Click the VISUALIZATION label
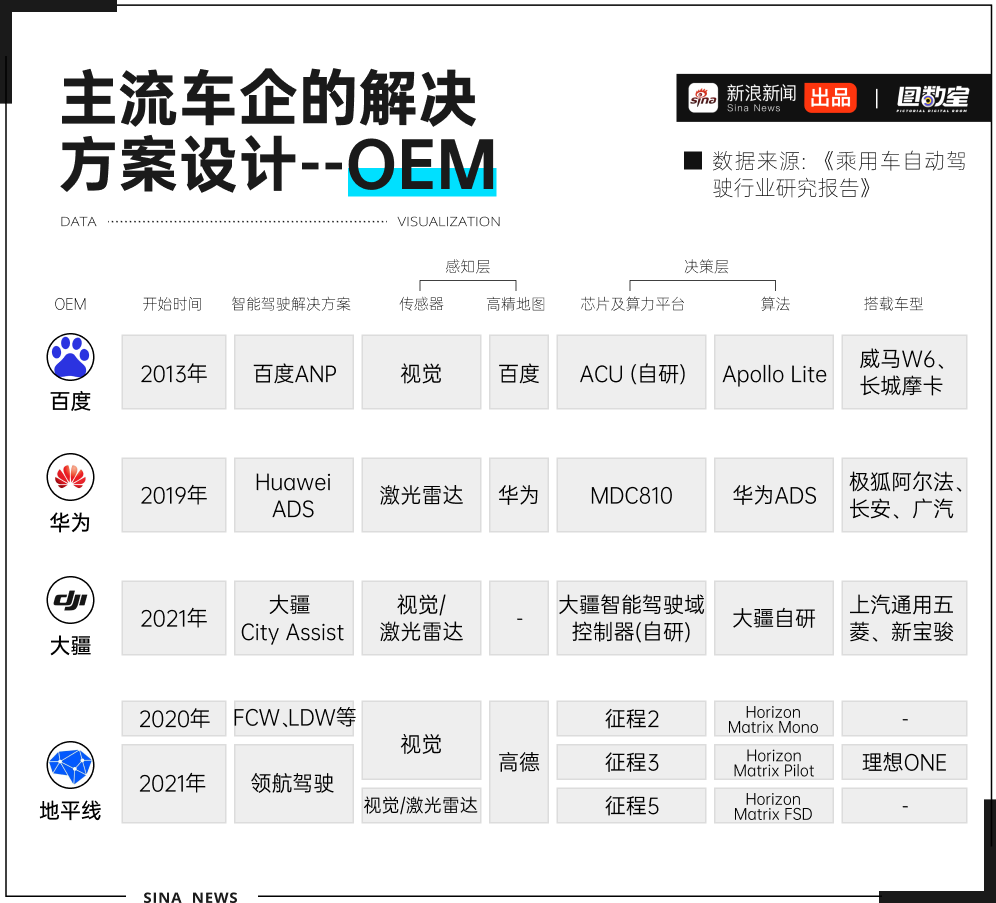This screenshot has width=996, height=903. [448, 222]
